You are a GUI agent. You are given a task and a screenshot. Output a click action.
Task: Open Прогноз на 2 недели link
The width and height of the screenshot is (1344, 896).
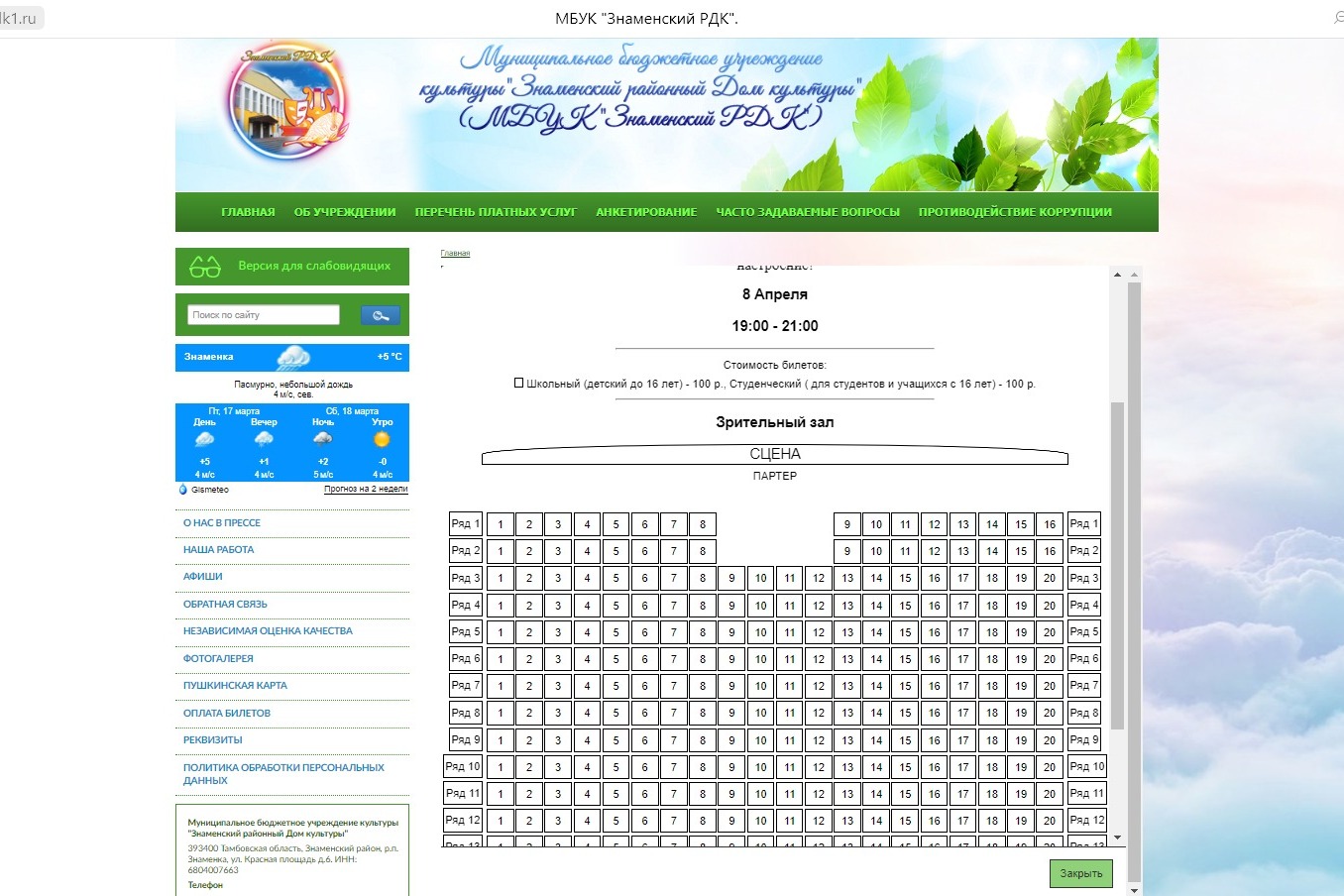tap(366, 490)
